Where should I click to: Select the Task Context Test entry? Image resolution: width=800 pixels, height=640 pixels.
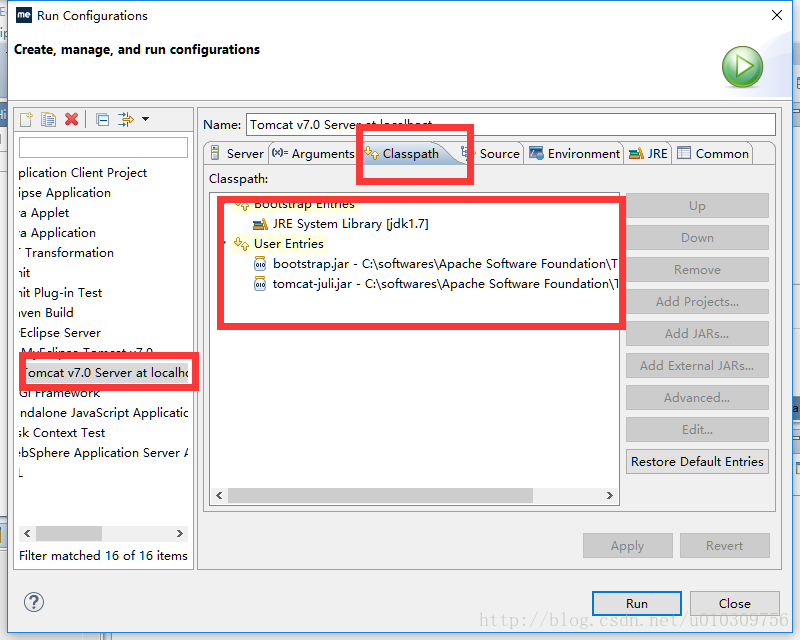tap(62, 432)
